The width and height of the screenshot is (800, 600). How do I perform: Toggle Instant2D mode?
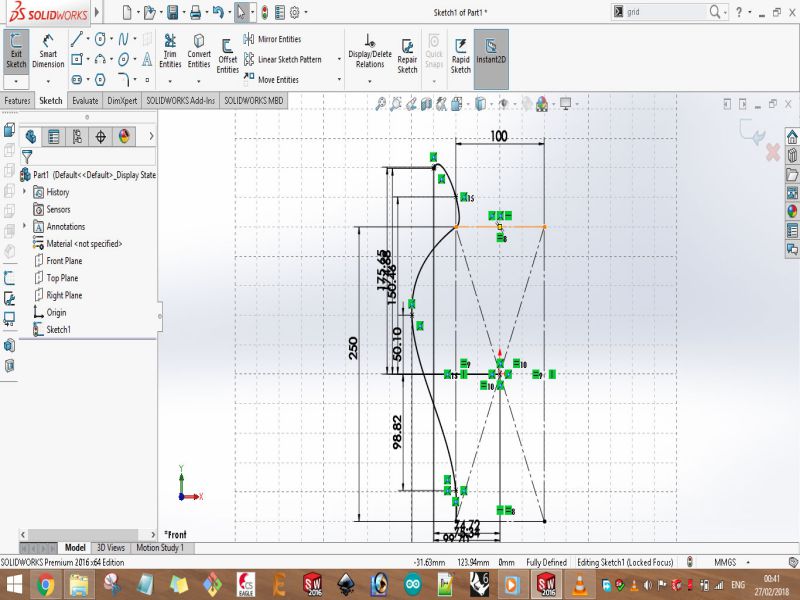point(491,59)
